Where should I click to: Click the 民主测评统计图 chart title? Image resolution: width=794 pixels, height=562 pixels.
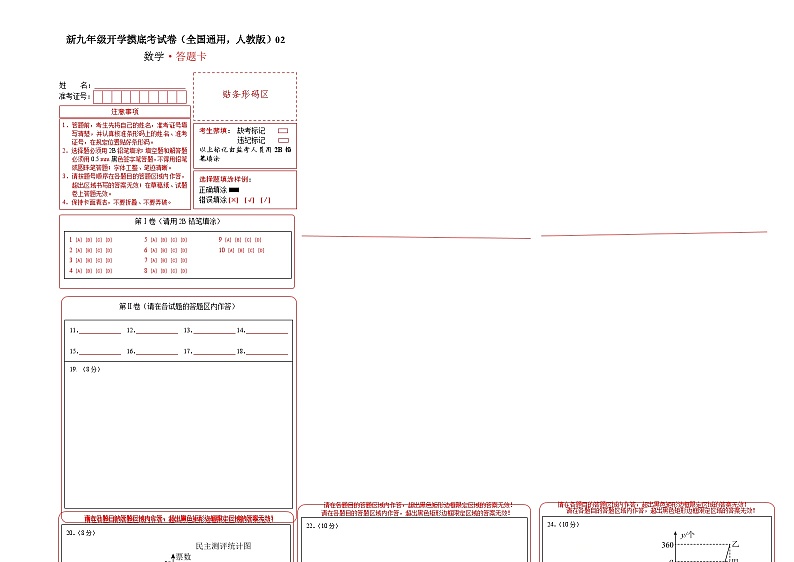tap(223, 546)
